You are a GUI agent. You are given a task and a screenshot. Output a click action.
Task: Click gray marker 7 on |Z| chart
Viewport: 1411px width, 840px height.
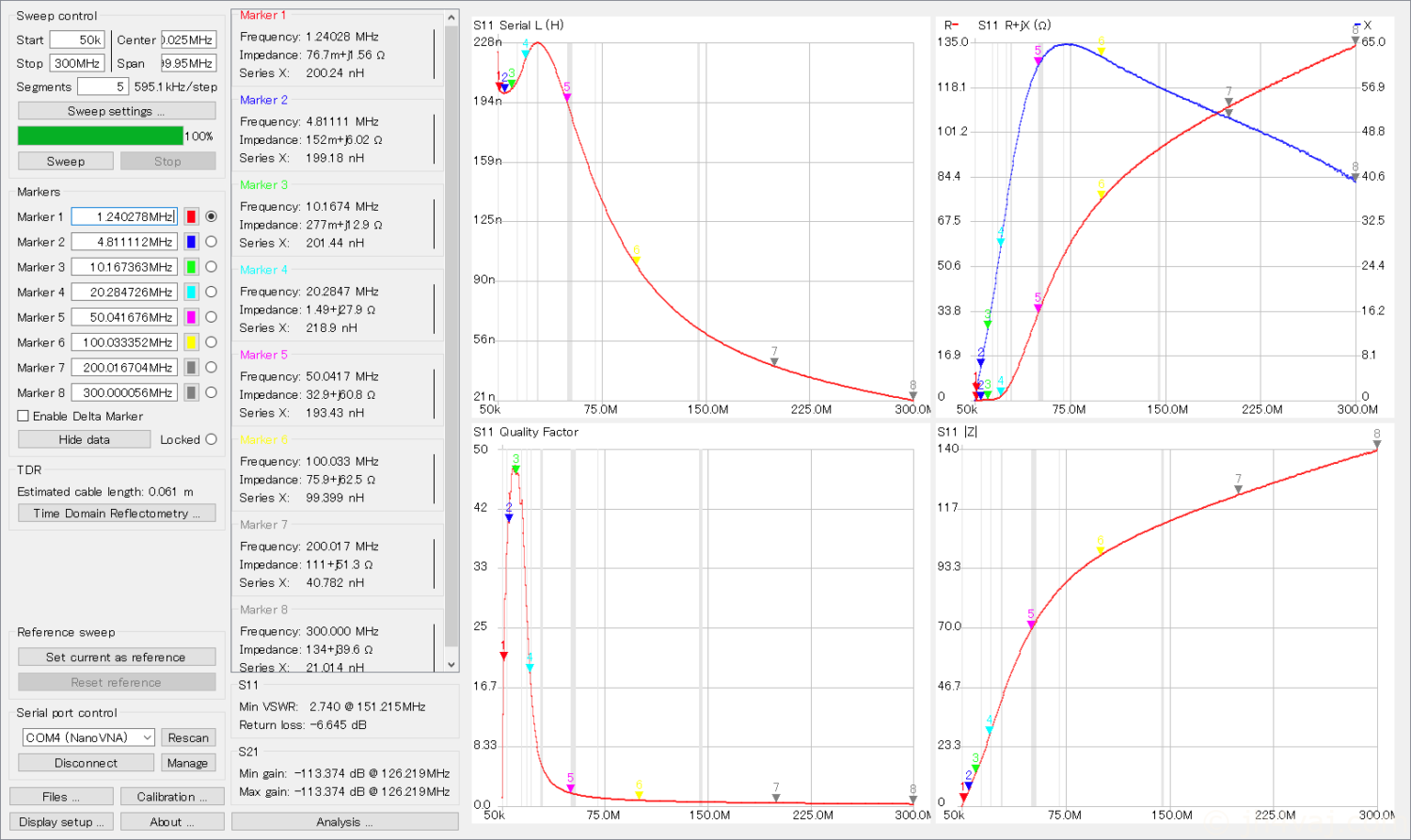point(1238,488)
